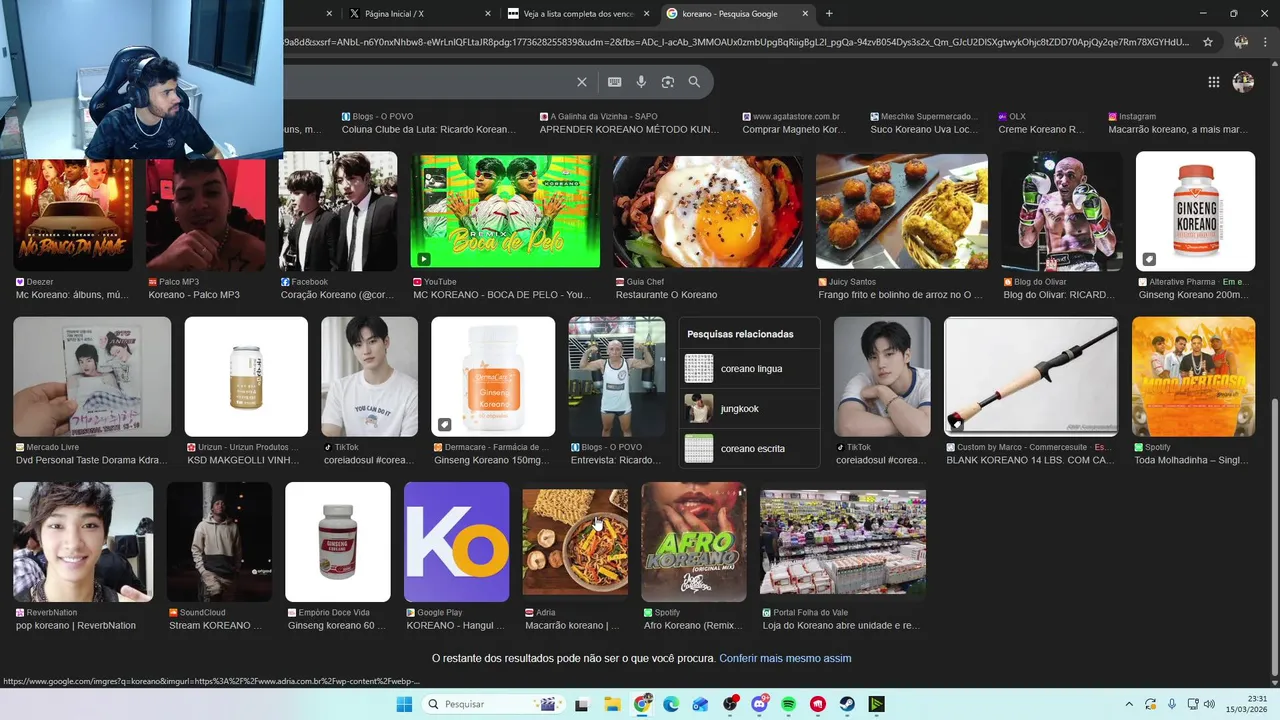Screen dimensions: 1280x720
Task: Select related search coreano lingua
Action: pyautogui.click(x=750, y=368)
